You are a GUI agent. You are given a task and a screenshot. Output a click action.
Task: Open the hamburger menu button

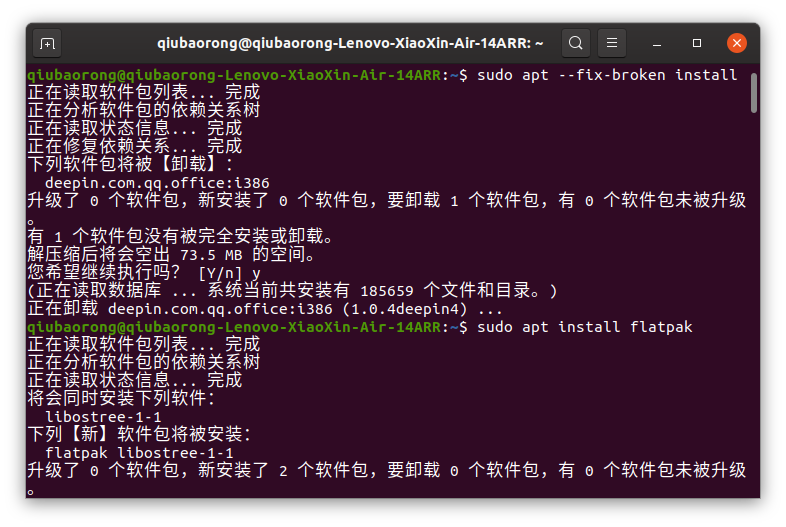612,43
